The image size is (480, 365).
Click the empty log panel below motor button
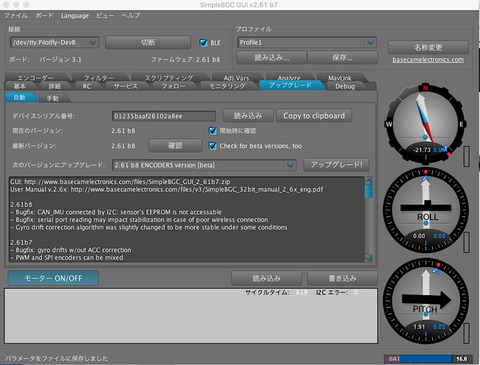coord(191,316)
